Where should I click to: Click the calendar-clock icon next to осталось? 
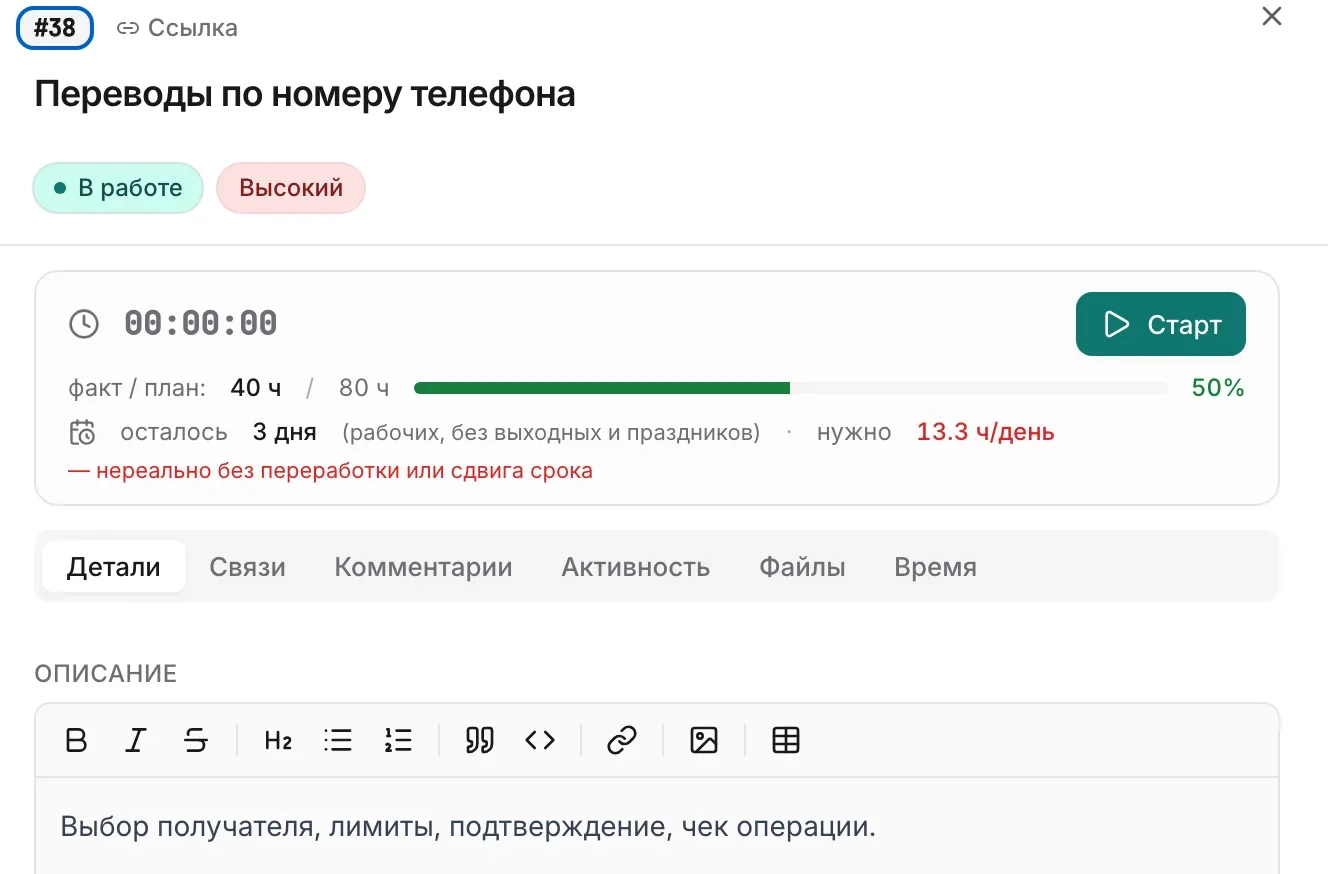82,432
